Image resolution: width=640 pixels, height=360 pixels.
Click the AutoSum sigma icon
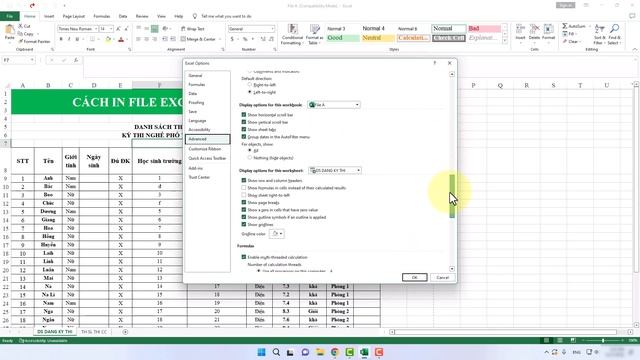click(x=565, y=26)
